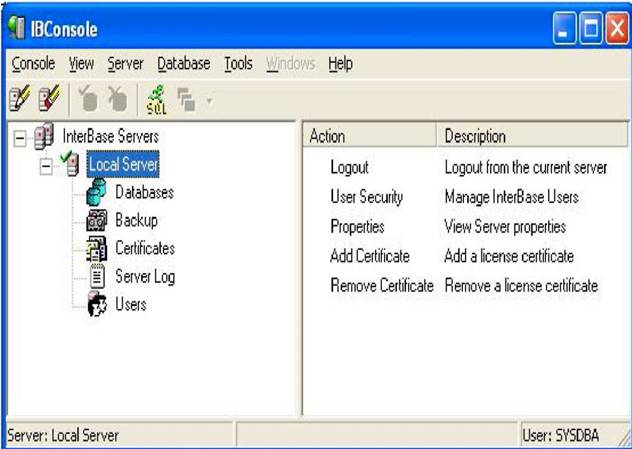Click the Remove Certificate action
632x449 pixels.
[382, 285]
